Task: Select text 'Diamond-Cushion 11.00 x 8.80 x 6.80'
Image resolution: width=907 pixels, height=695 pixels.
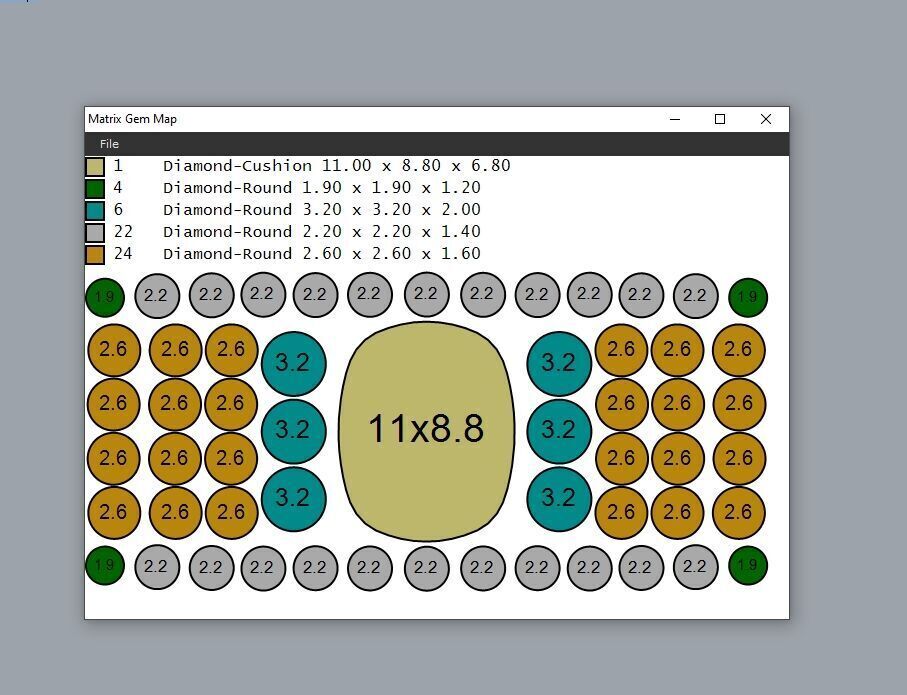Action: (x=337, y=166)
